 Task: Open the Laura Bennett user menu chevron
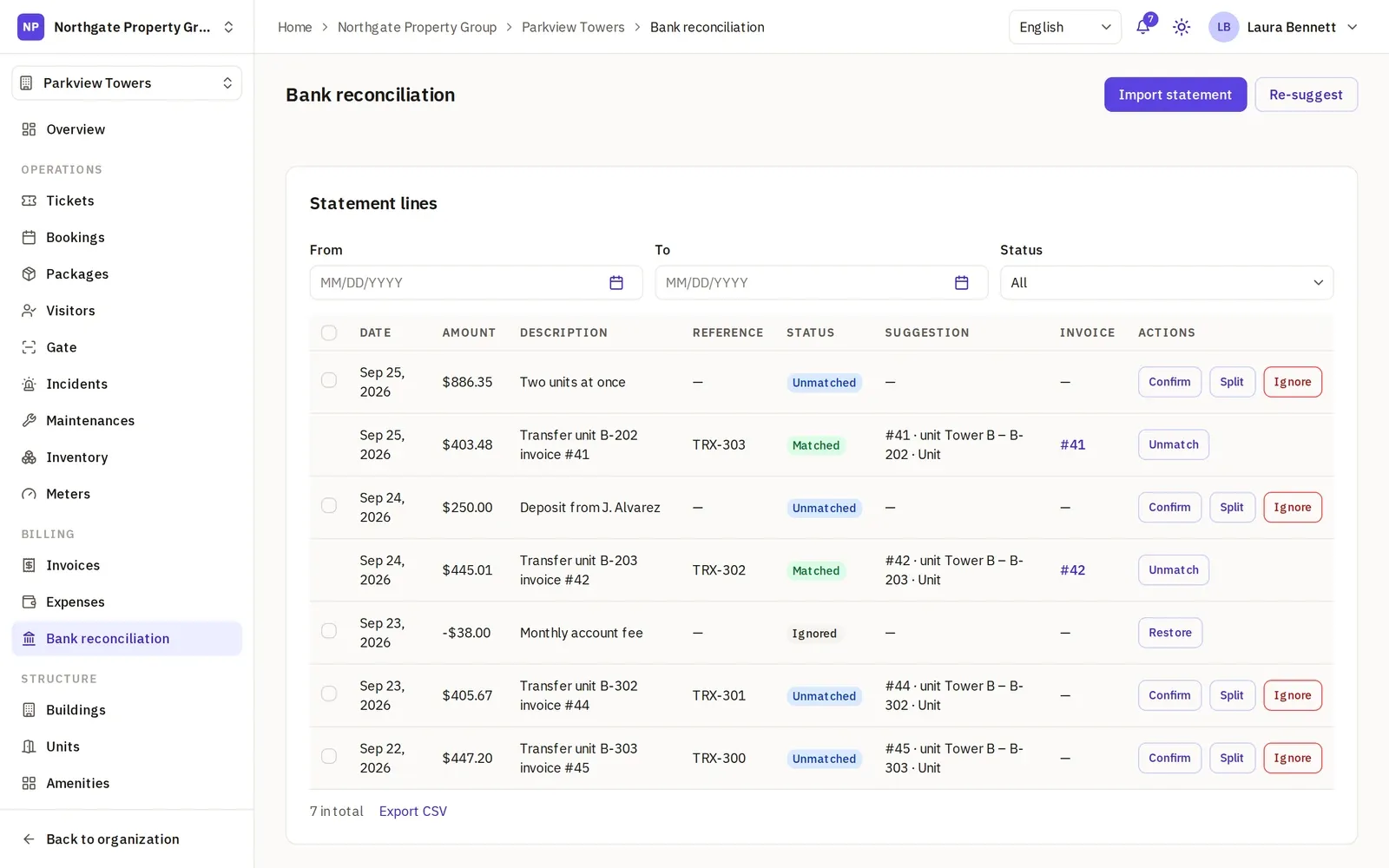[1352, 27]
